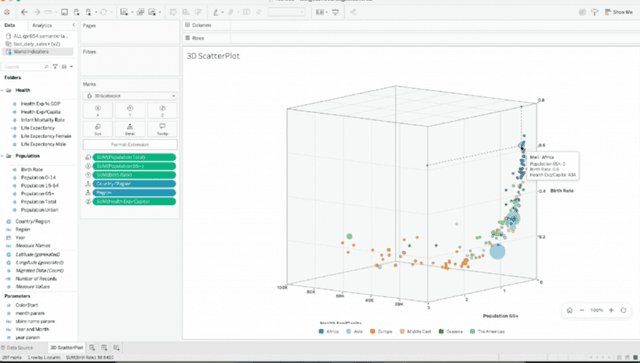
Task: Open the Data Source tab
Action: tap(17, 348)
